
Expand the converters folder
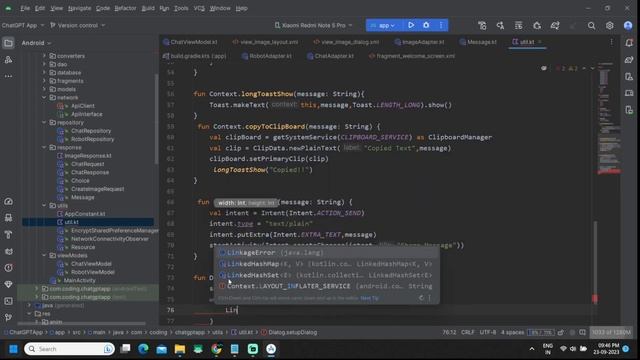(44, 56)
